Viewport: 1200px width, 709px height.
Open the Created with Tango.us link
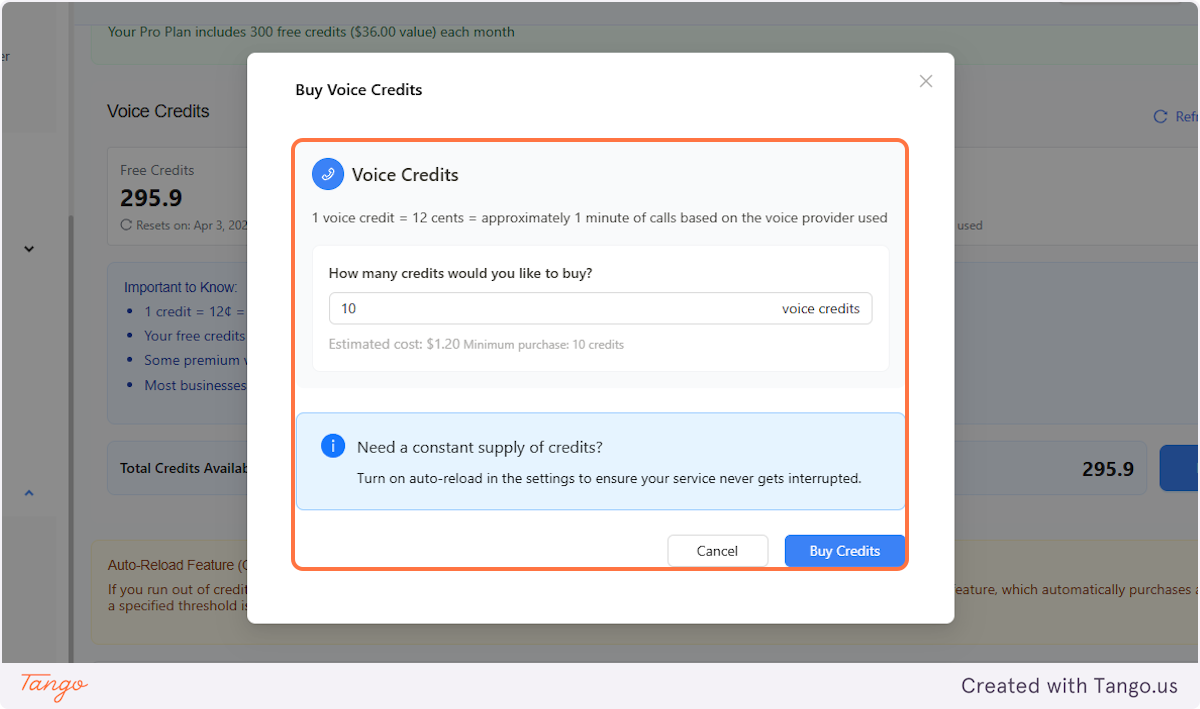click(x=1069, y=686)
